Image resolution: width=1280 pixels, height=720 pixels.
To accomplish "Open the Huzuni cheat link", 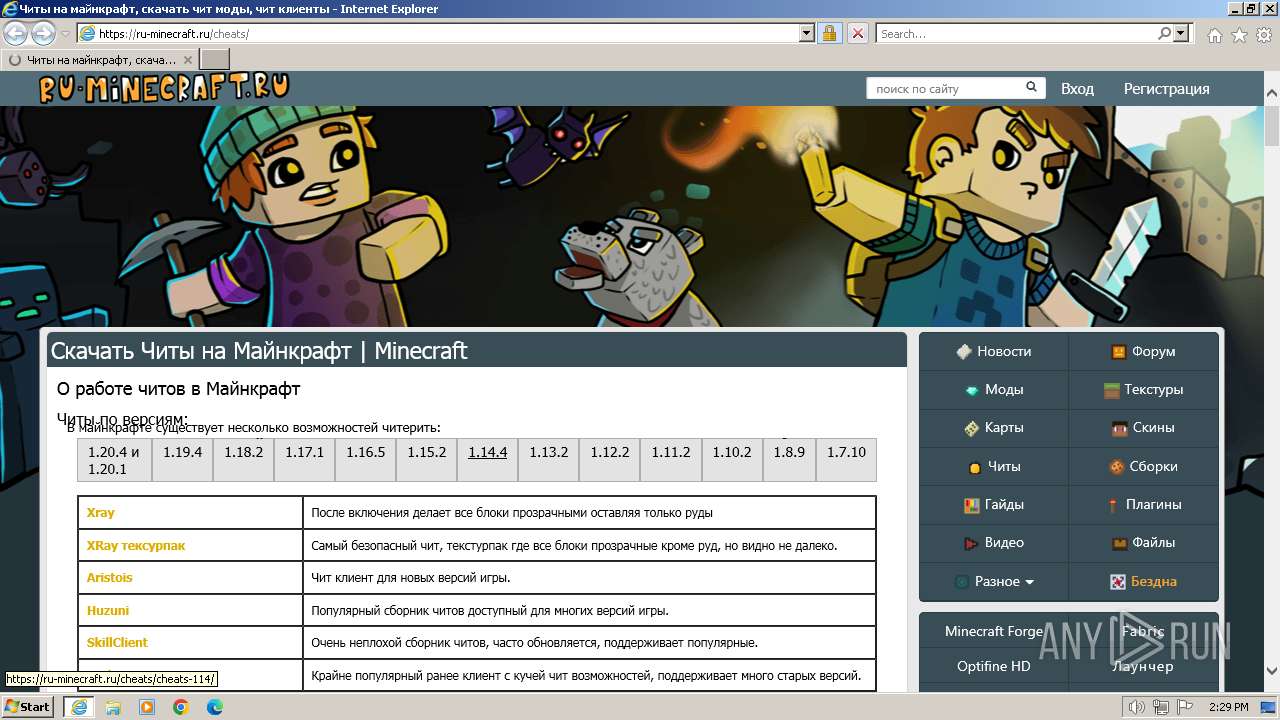I will [x=107, y=610].
